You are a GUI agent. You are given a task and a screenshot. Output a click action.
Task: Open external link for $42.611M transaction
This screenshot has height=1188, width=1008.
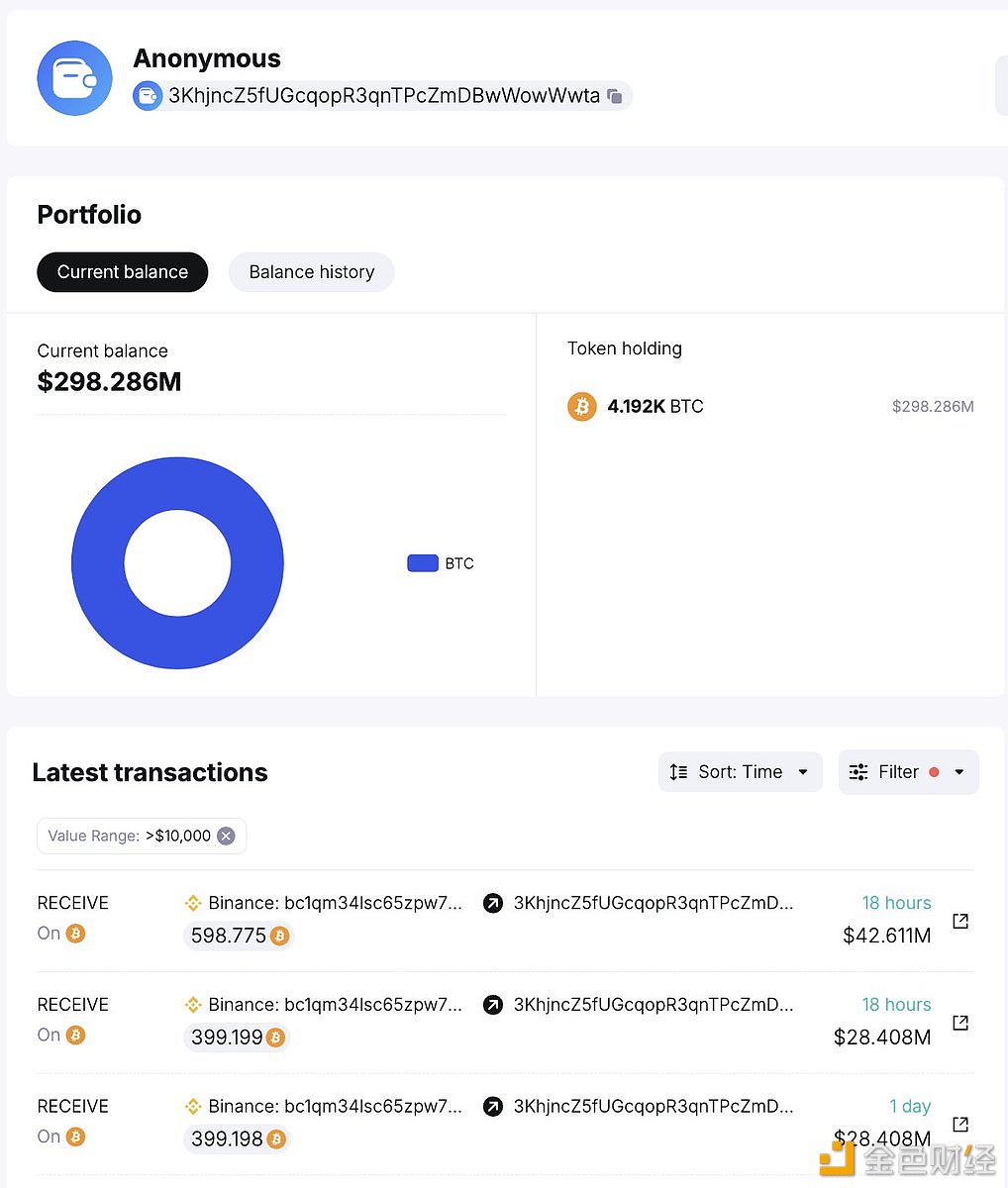[959, 921]
